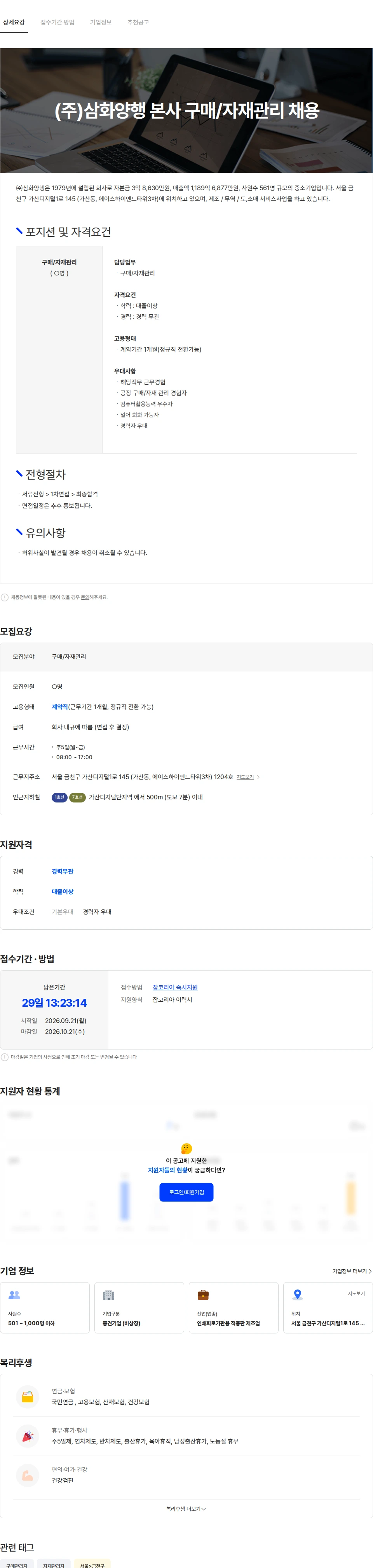Click the info icon beside 마감일은 기업의 사정으로

coord(5,1057)
